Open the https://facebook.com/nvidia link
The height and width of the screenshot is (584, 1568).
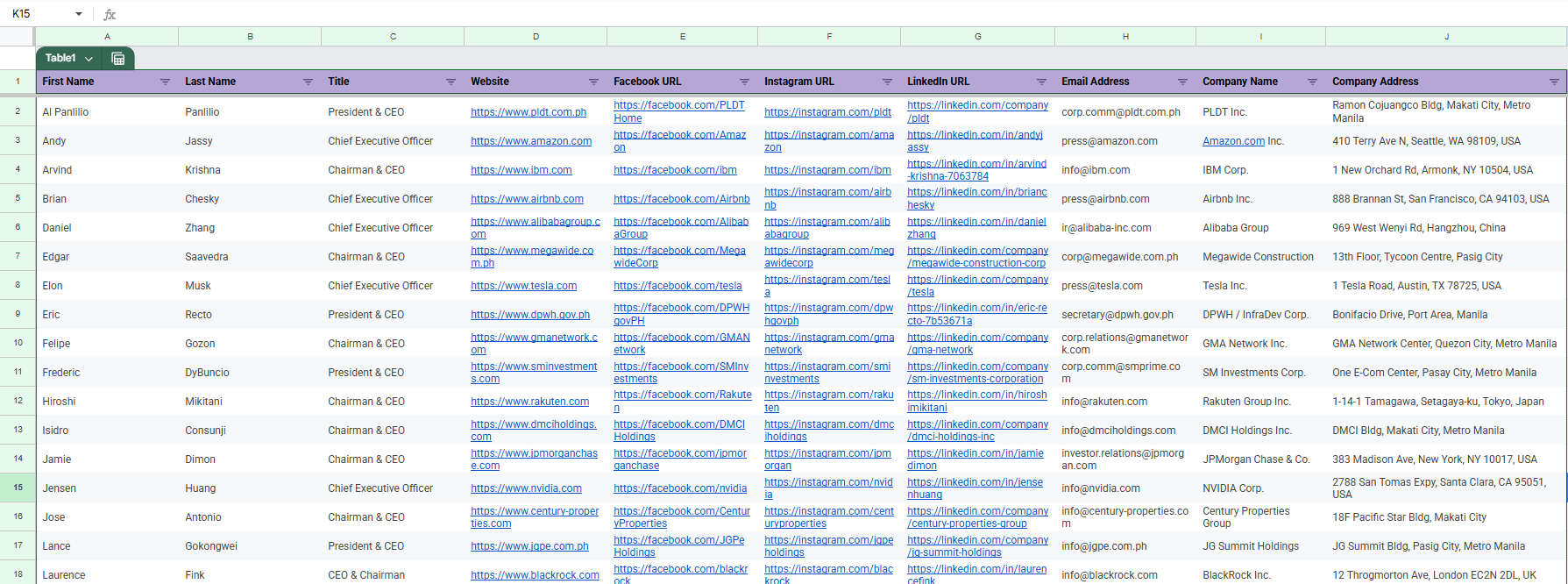point(680,488)
